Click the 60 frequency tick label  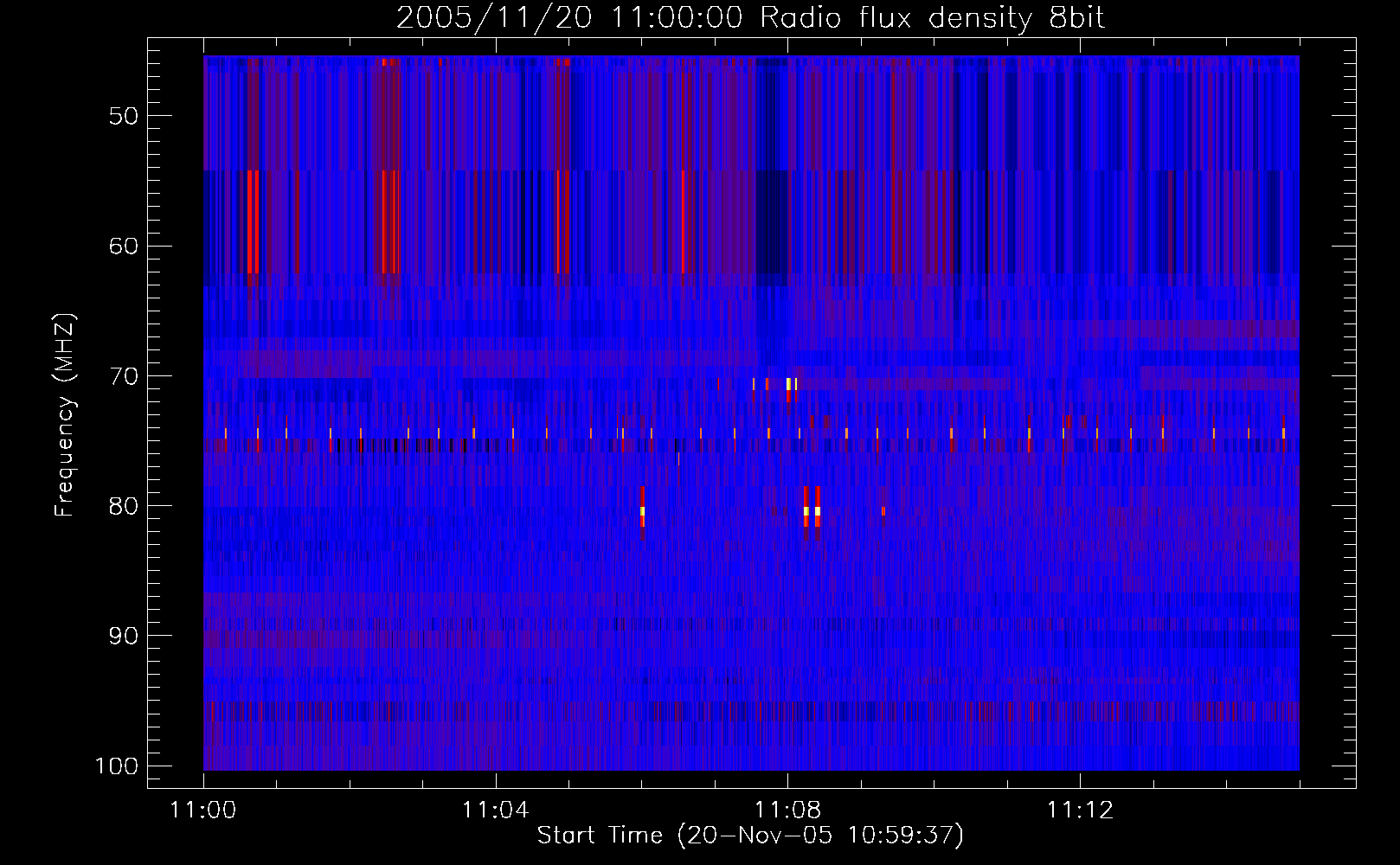tap(124, 246)
